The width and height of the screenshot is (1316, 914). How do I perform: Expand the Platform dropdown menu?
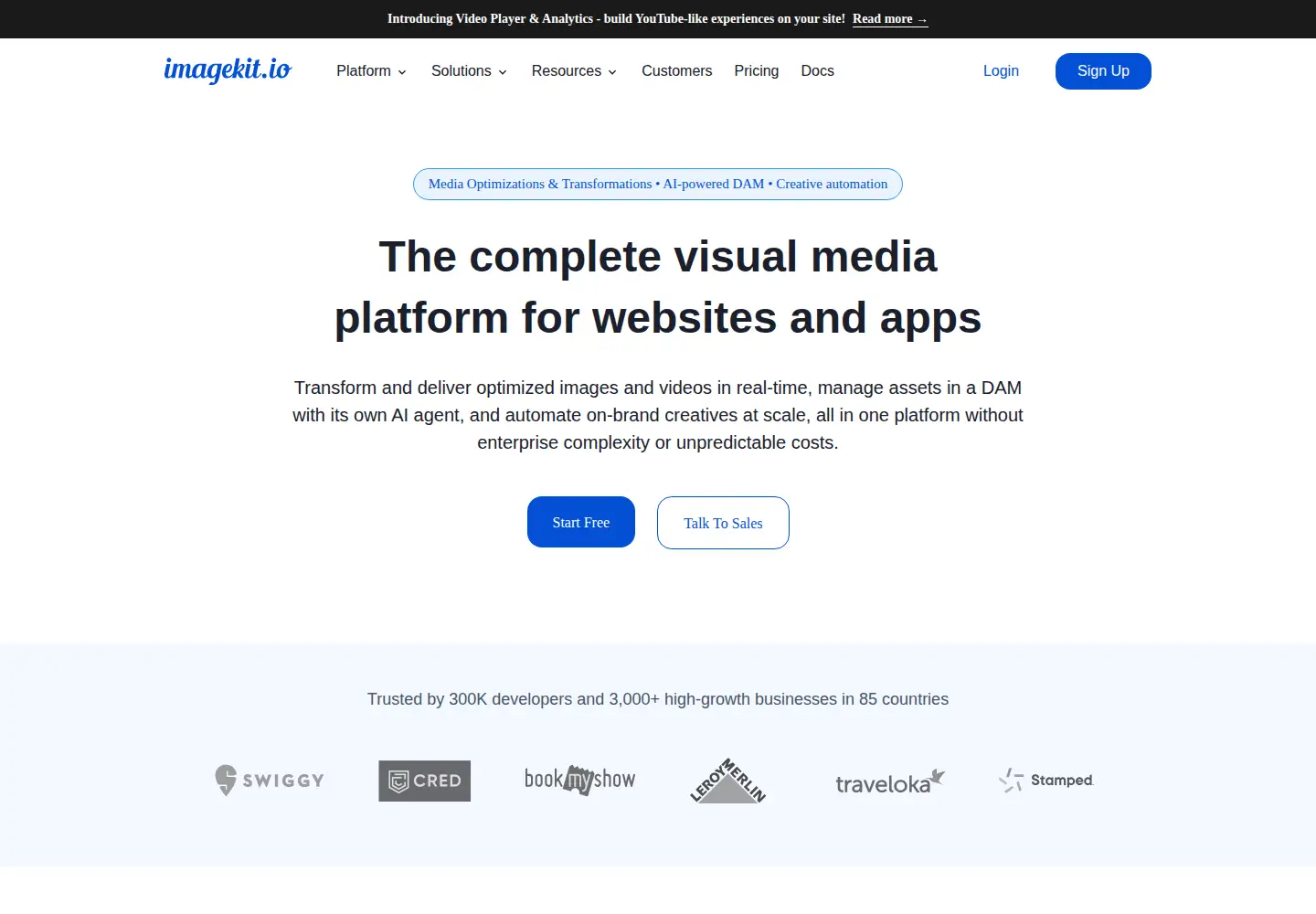371,71
